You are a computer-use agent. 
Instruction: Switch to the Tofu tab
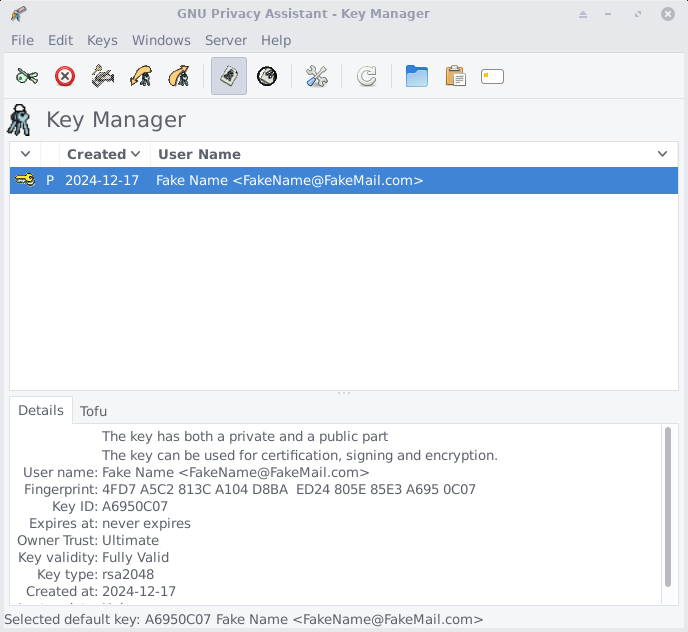tap(93, 411)
